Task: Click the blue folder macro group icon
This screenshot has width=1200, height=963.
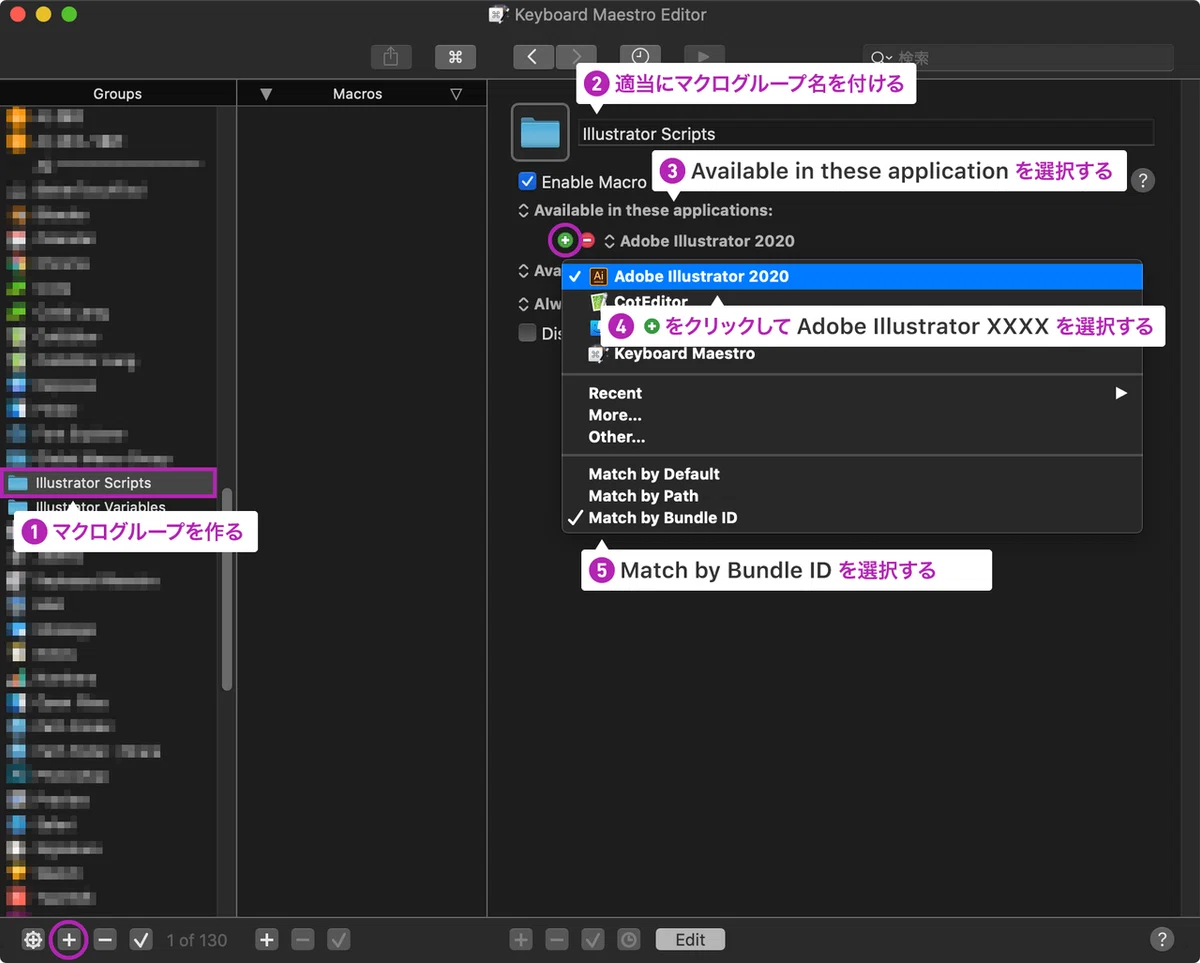Action: (540, 132)
